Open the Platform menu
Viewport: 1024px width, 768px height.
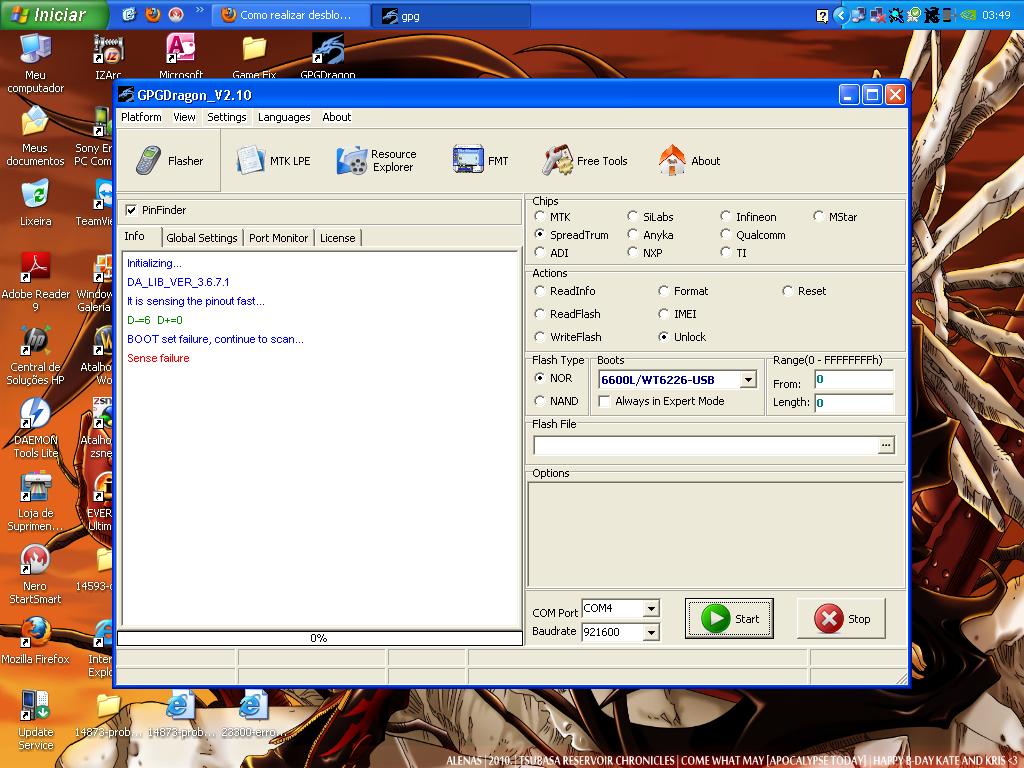point(141,117)
